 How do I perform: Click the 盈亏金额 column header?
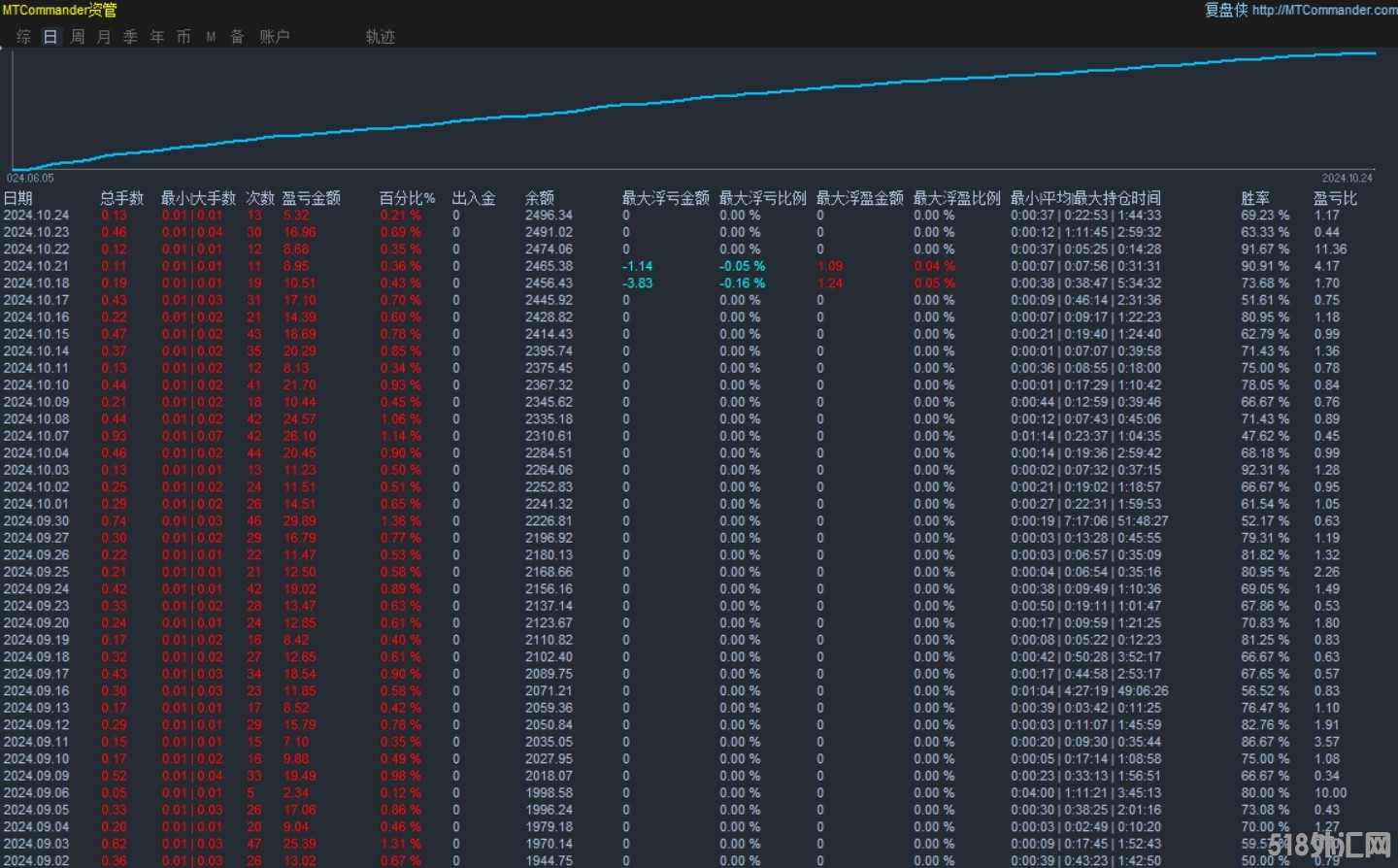311,198
